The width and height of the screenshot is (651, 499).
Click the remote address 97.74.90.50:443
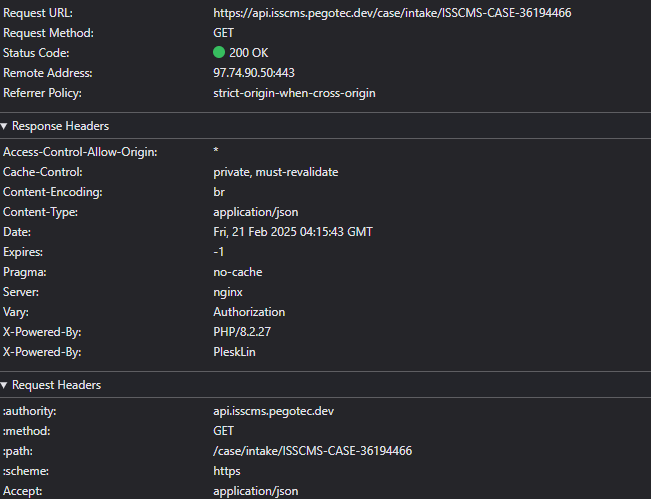tap(254, 73)
